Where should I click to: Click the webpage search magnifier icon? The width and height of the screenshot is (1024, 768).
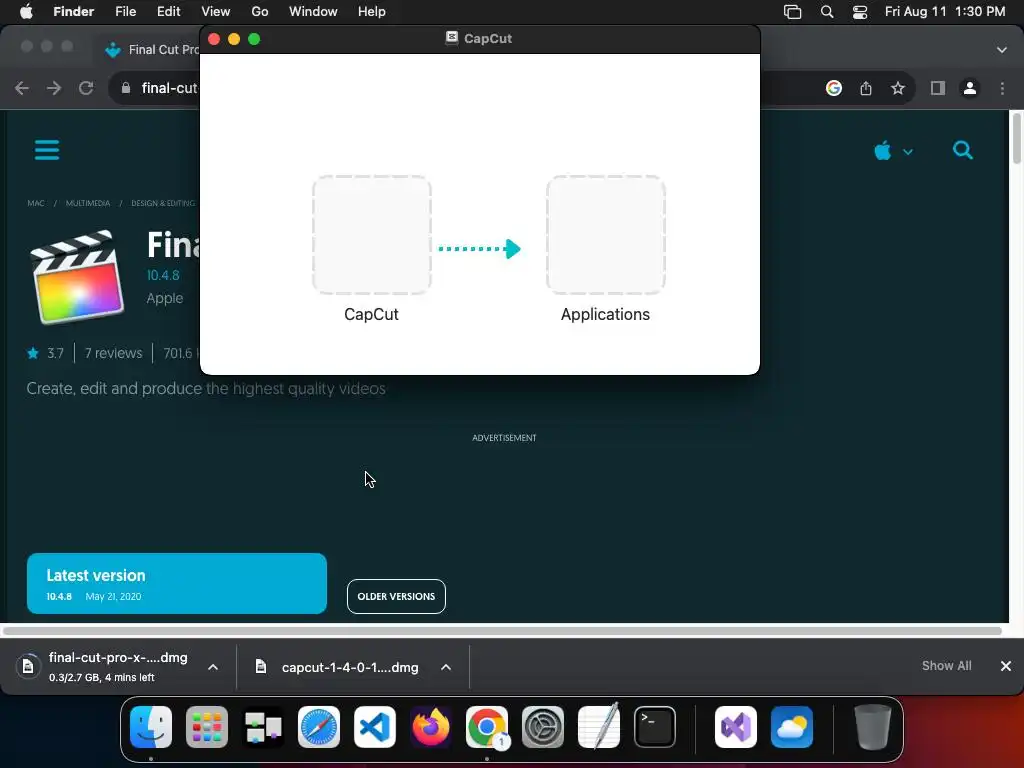click(x=963, y=150)
